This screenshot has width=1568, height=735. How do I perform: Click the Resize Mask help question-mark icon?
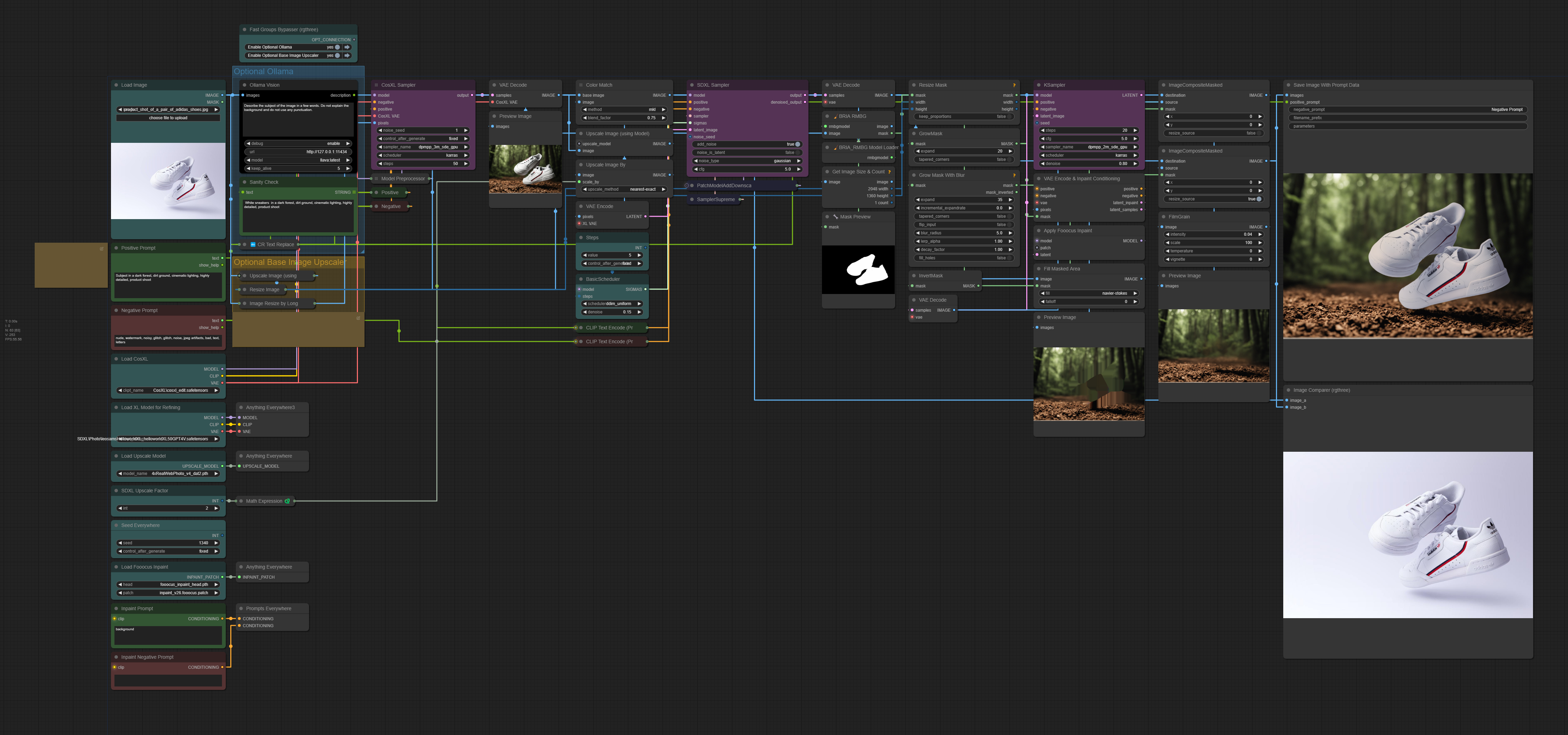1013,85
